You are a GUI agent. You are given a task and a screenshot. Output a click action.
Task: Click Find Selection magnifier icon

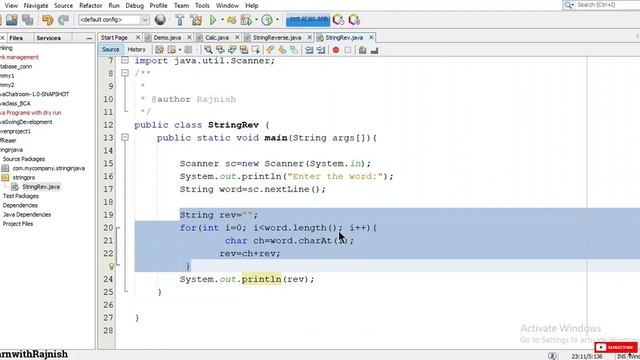coord(208,50)
